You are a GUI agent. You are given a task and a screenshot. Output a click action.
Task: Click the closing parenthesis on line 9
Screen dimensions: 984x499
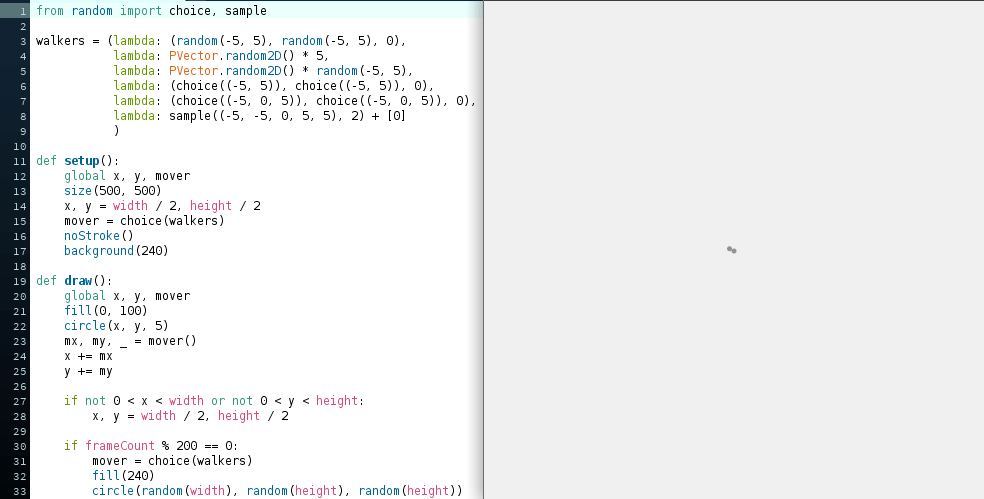click(116, 131)
